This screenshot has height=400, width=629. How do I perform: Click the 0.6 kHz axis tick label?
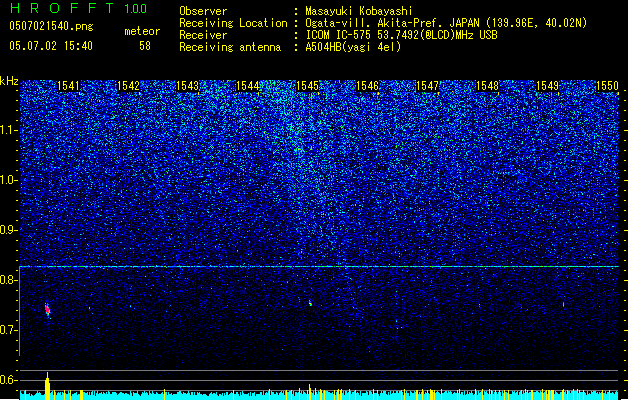point(9,380)
